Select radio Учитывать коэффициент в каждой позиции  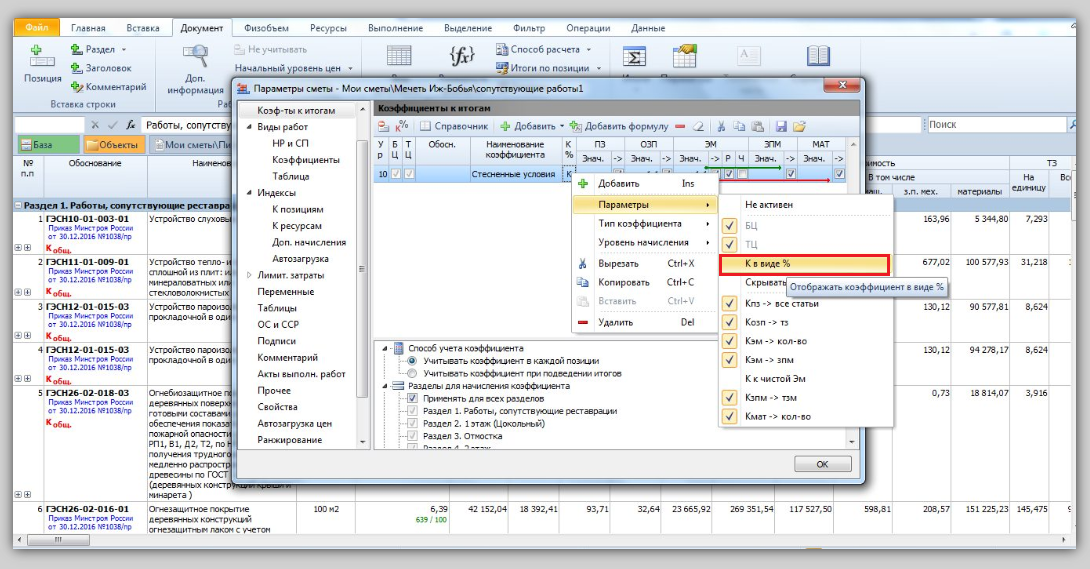412,361
